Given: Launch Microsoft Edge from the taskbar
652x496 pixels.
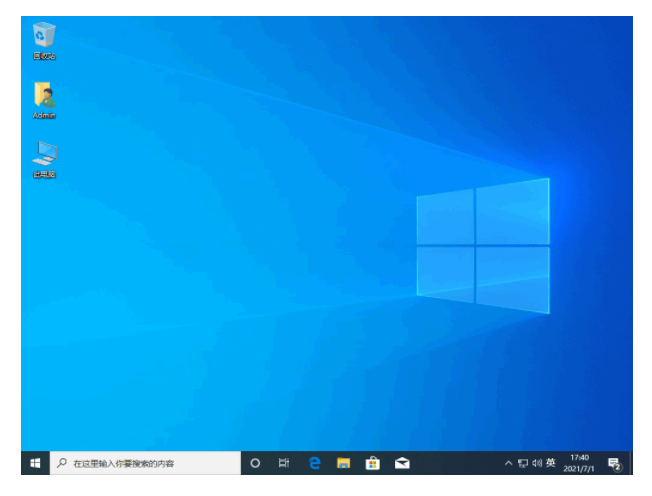Looking at the screenshot, I should [314, 463].
